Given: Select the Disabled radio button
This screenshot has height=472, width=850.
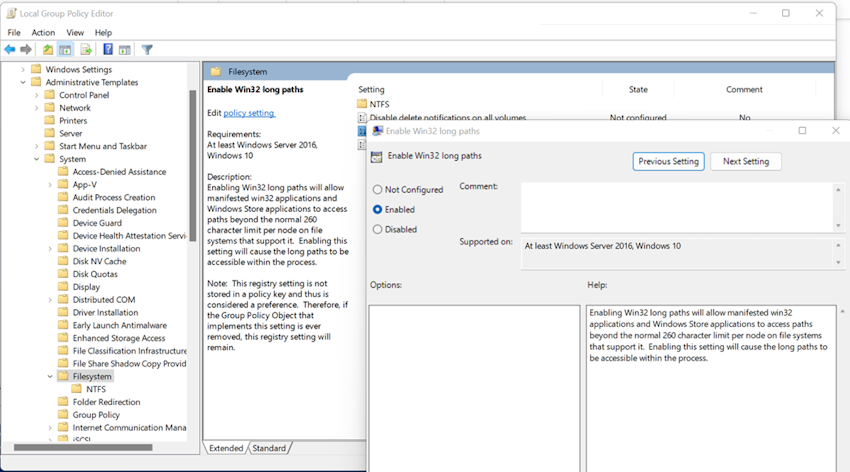Looking at the screenshot, I should tap(377, 229).
